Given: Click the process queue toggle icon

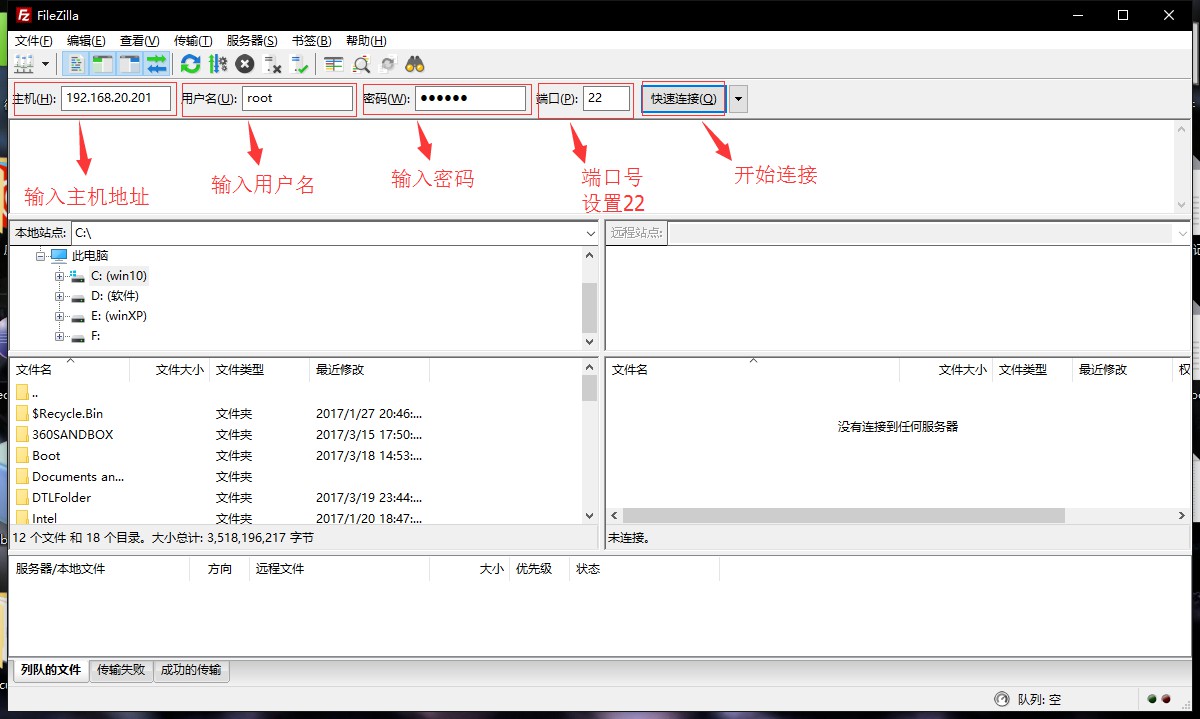Looking at the screenshot, I should 218,64.
